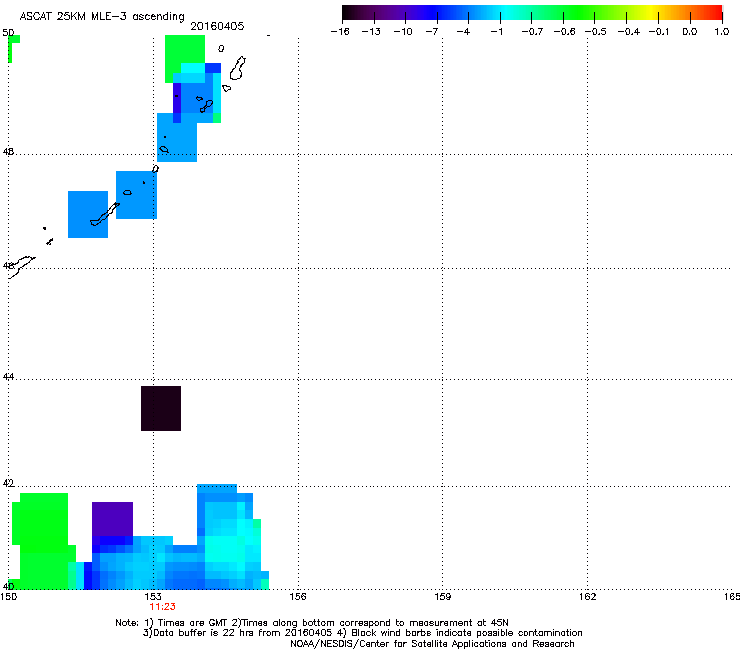Click the colorbar label '-4'
The image size is (740, 650).
463,32
